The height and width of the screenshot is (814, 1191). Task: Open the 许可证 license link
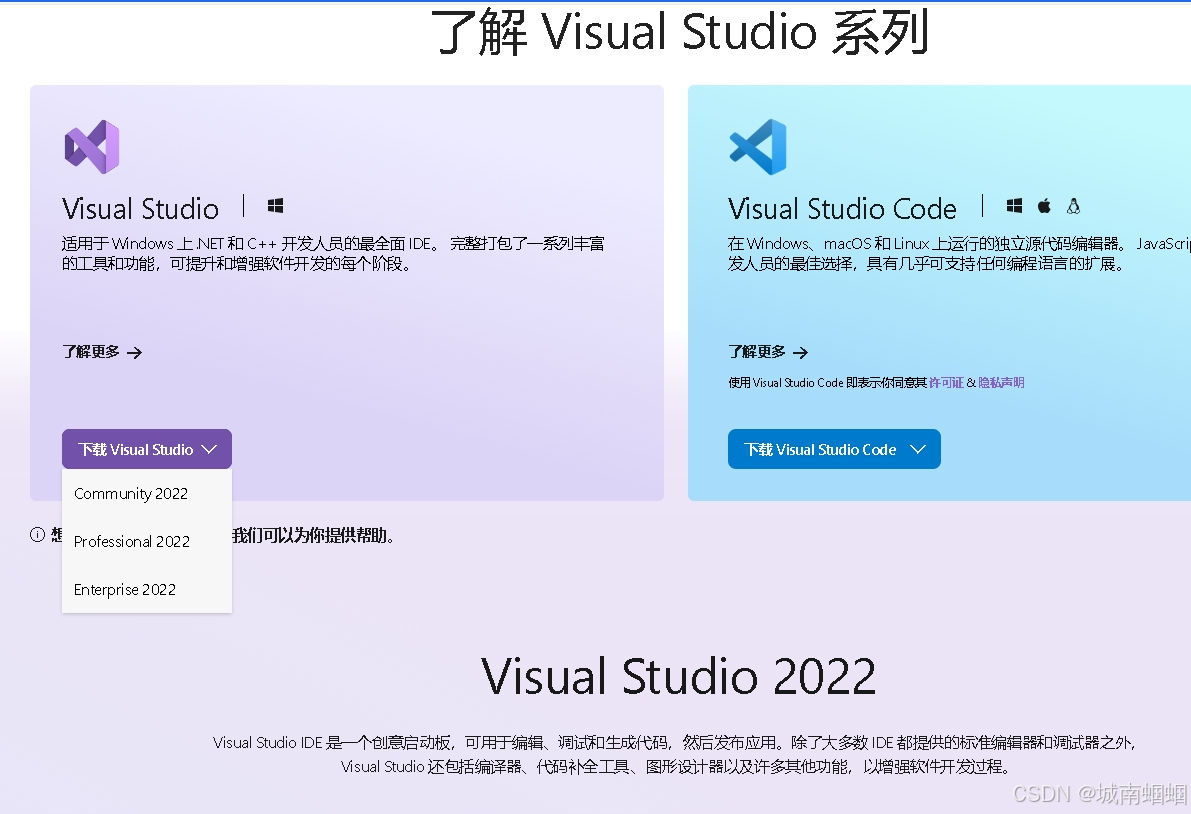[x=946, y=382]
